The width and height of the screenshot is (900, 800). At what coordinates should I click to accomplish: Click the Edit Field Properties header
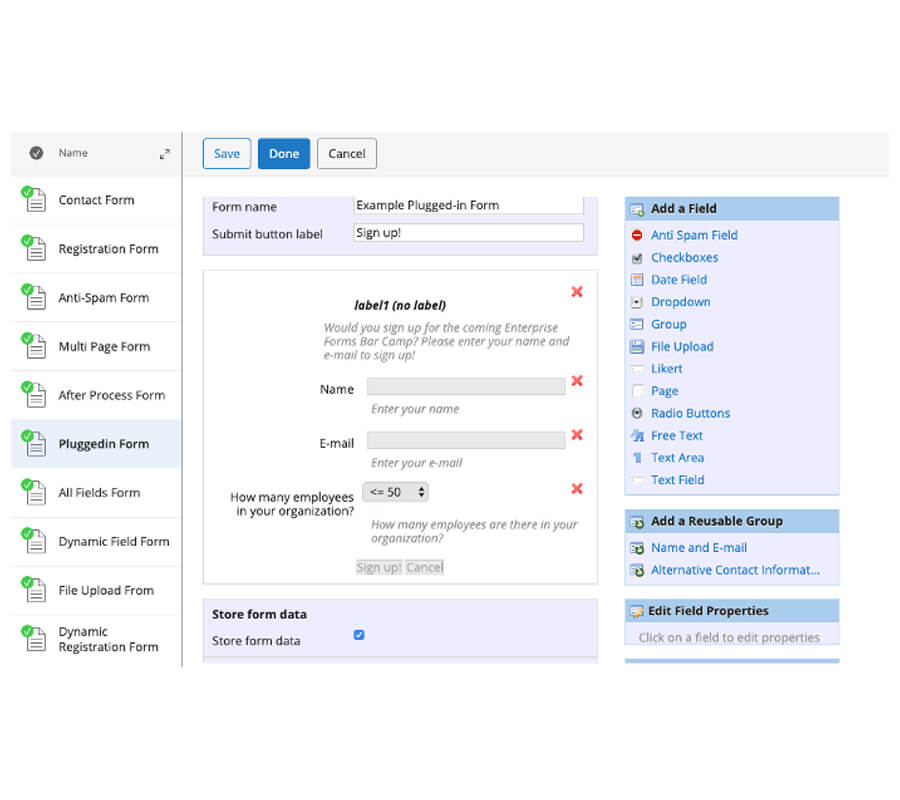click(x=732, y=611)
